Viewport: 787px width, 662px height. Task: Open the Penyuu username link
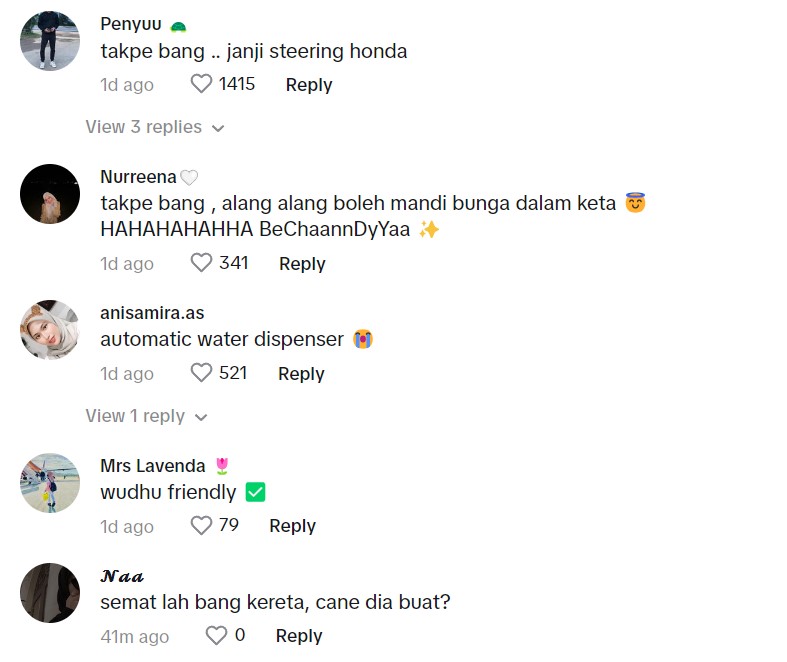[x=131, y=24]
